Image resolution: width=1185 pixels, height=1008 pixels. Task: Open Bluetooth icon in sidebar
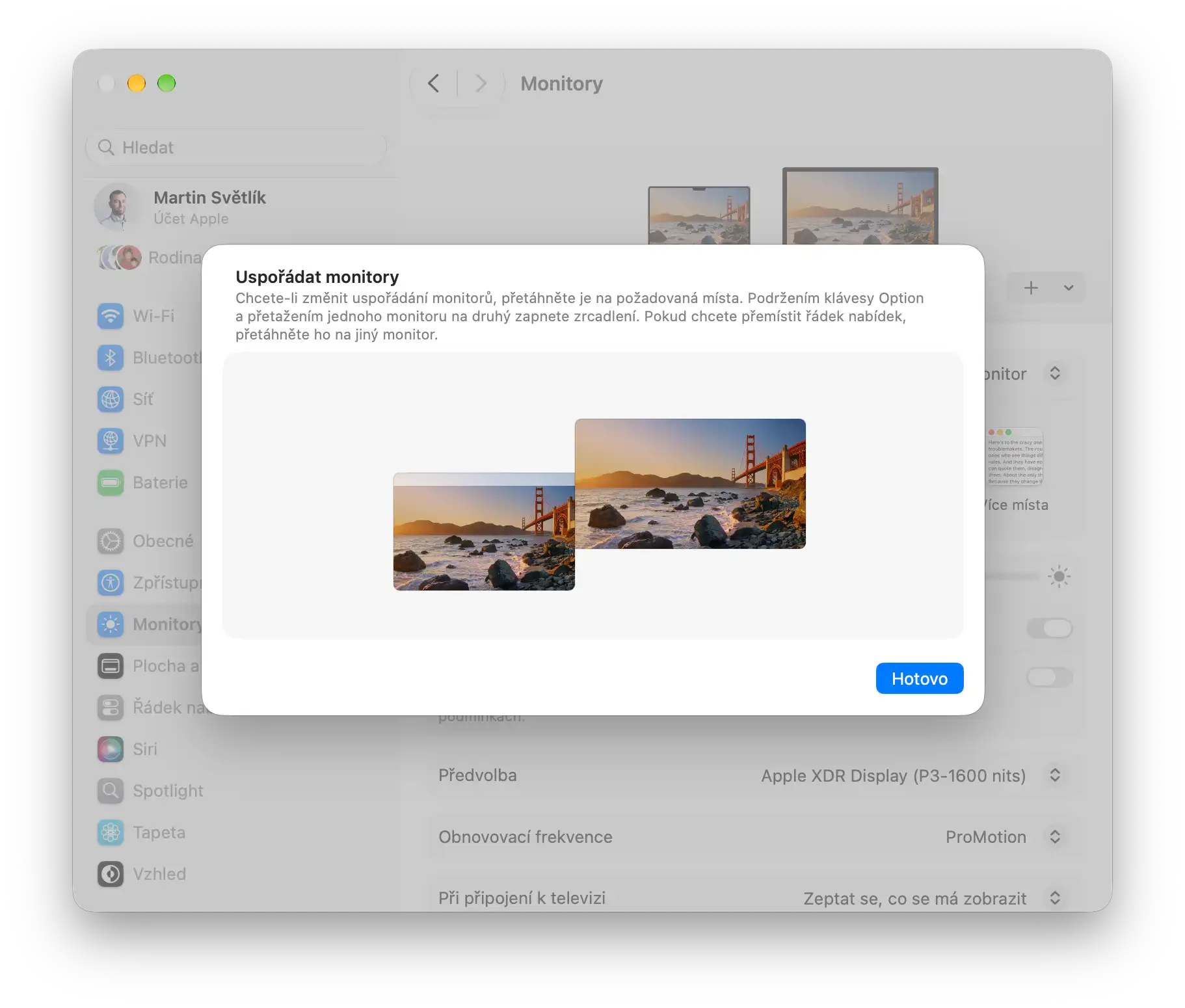111,358
